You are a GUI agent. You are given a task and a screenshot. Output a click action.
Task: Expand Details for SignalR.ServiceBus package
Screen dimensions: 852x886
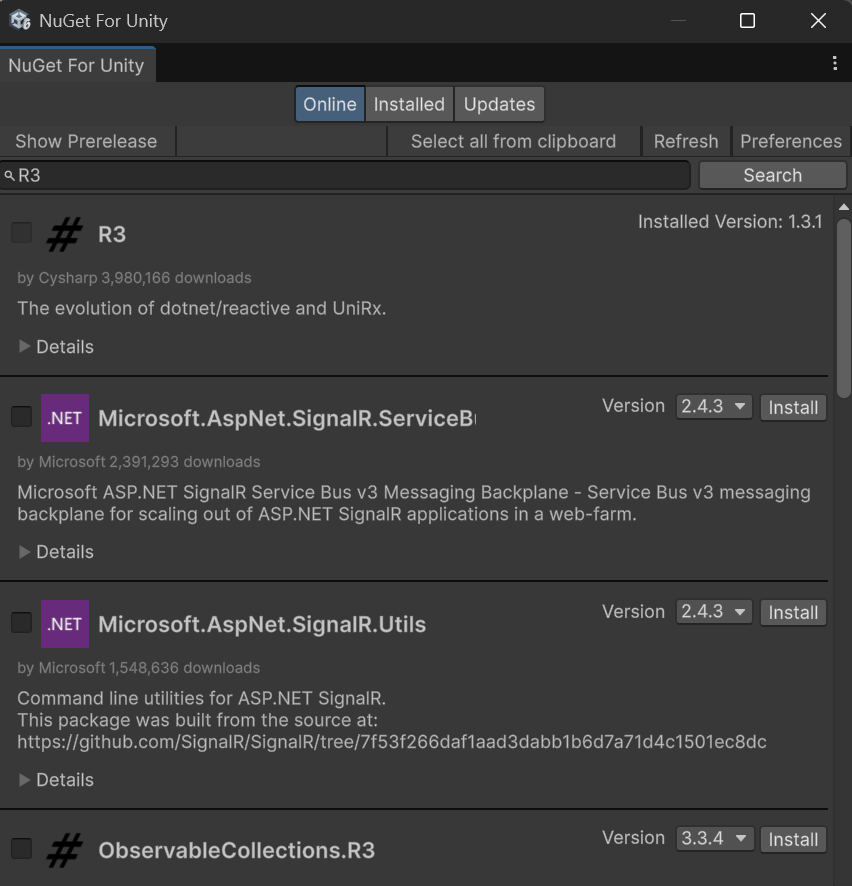tap(56, 551)
